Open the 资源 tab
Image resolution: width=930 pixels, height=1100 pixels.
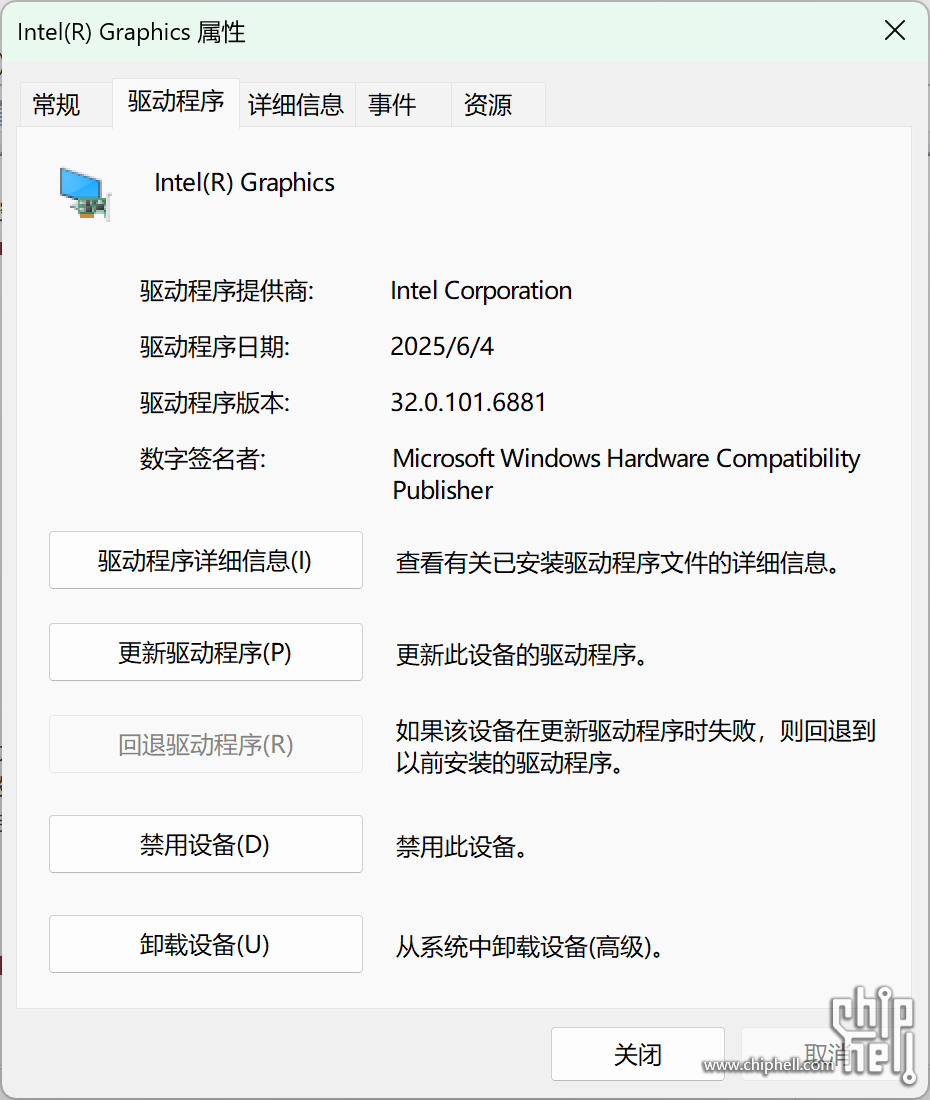pyautogui.click(x=498, y=105)
